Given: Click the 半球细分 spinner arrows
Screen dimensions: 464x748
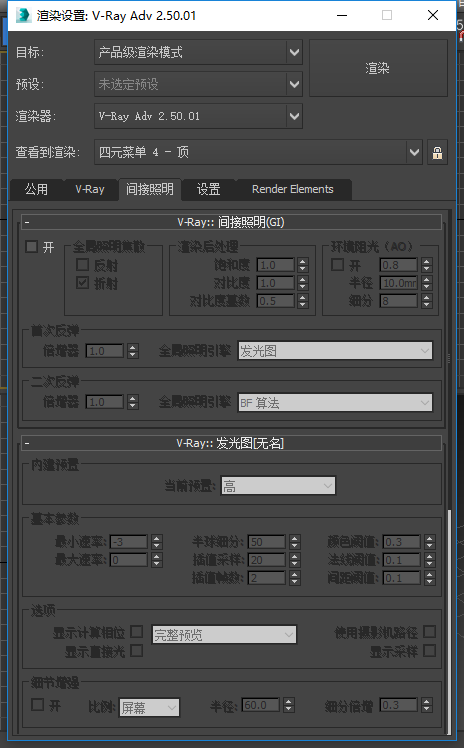Looking at the screenshot, I should 295,542.
